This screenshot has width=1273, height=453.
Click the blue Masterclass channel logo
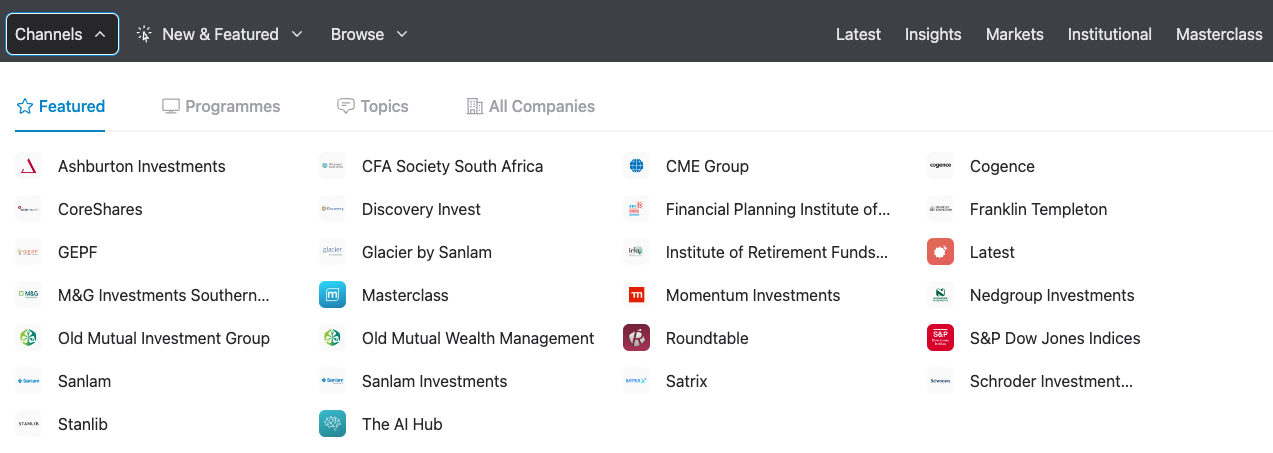click(x=332, y=295)
